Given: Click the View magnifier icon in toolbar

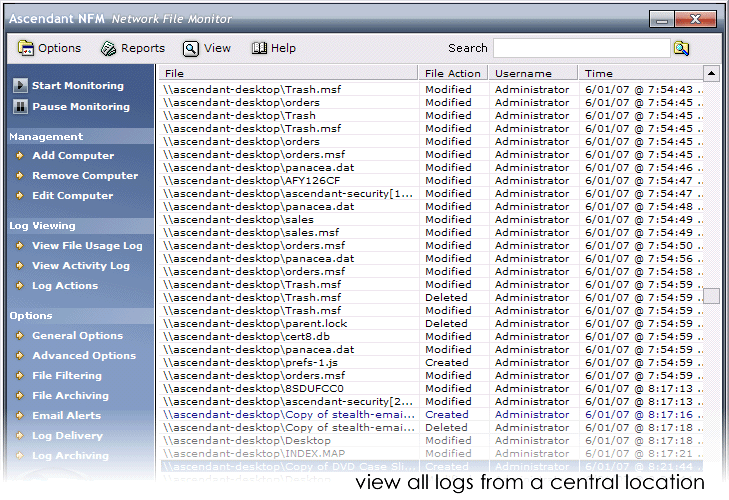Looking at the screenshot, I should point(190,48).
